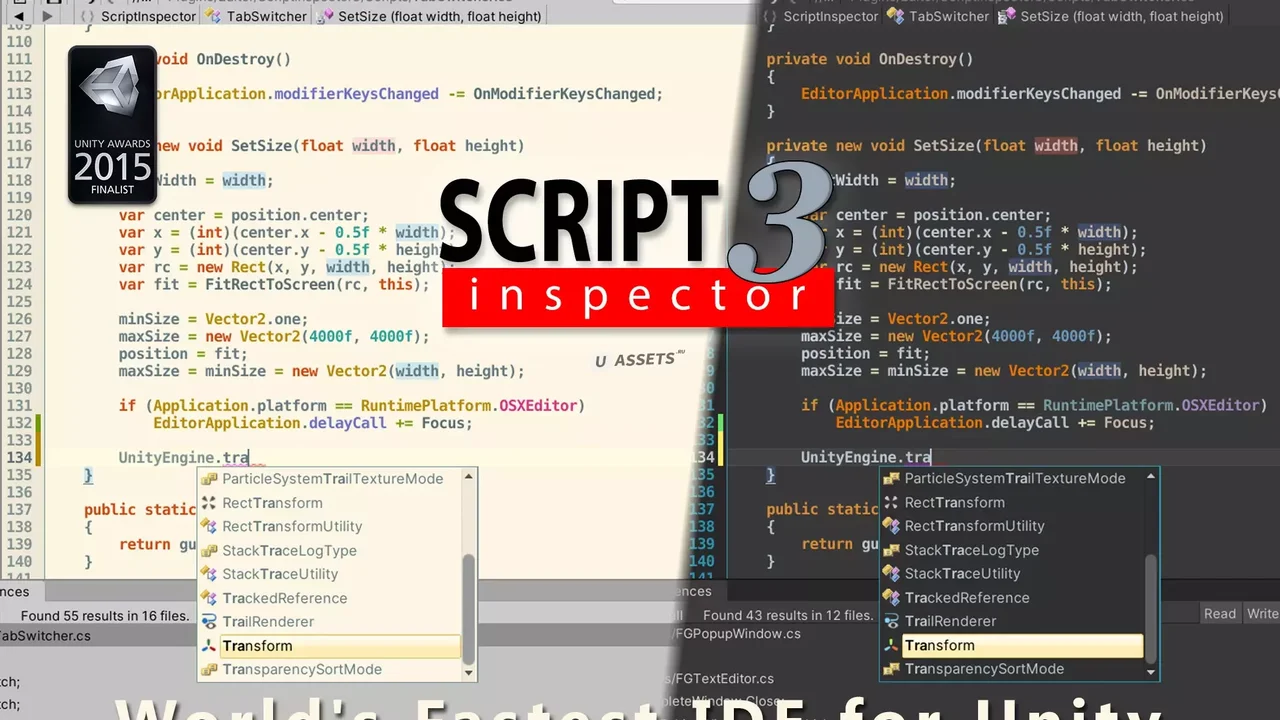Click the ParticleSystemTrailTextureMode icon in the dark popup
This screenshot has width=1280, height=720.
(x=891, y=478)
